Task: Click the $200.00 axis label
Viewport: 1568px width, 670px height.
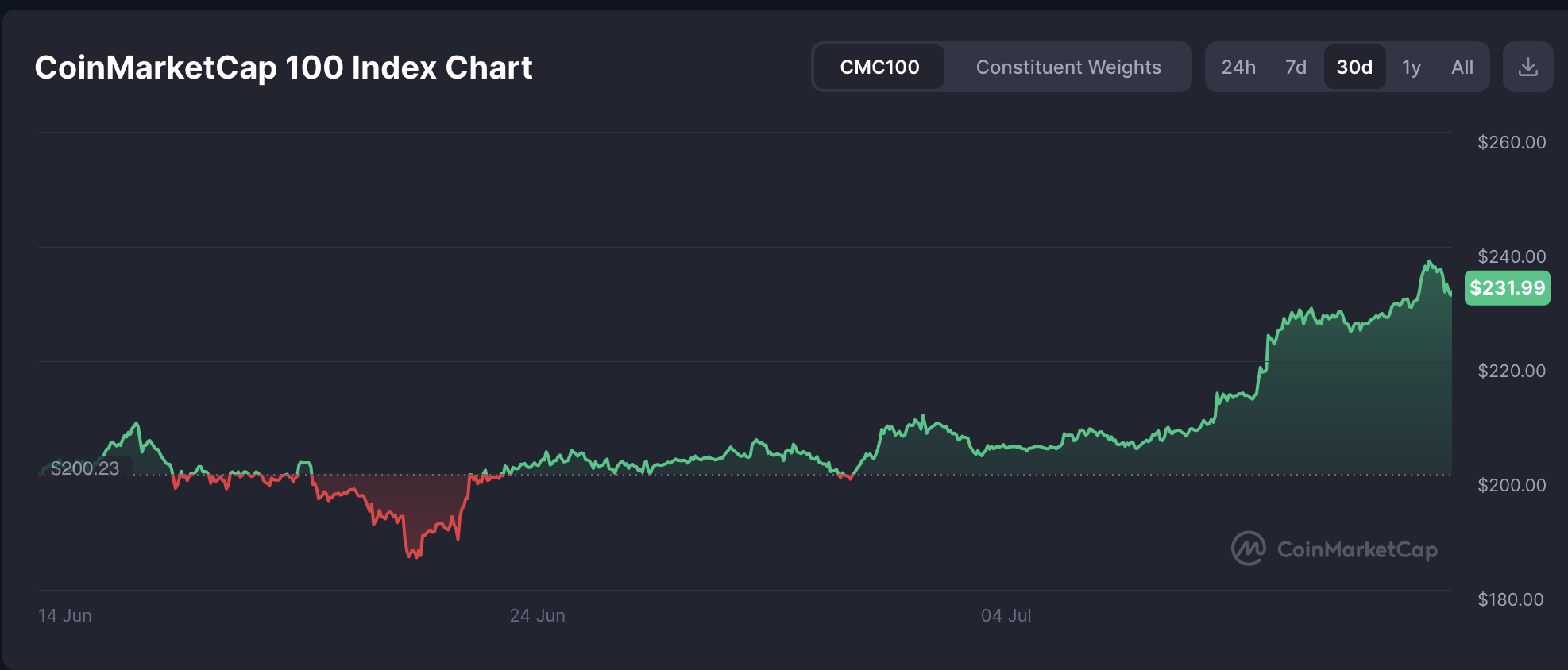Action: tap(1512, 485)
